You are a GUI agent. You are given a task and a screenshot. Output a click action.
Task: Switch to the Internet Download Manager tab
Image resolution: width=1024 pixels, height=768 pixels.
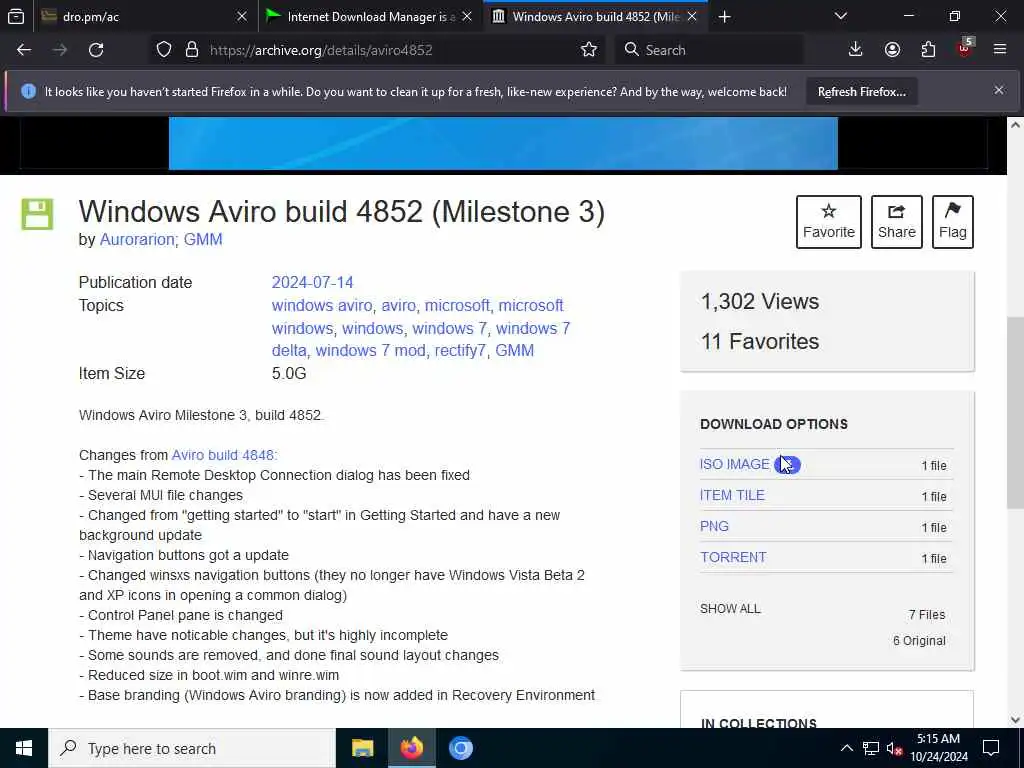[x=369, y=16]
